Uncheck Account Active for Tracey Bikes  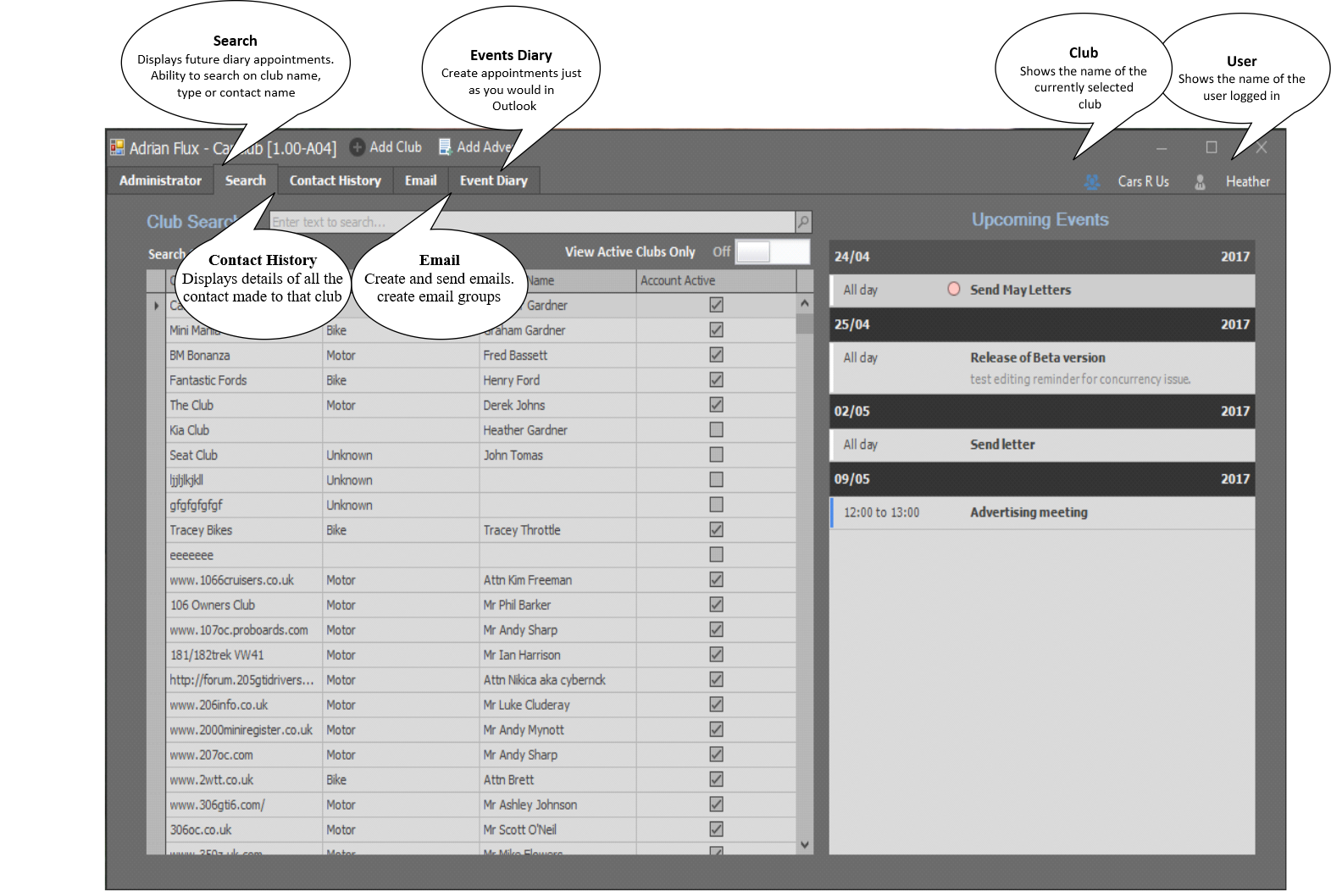point(717,530)
